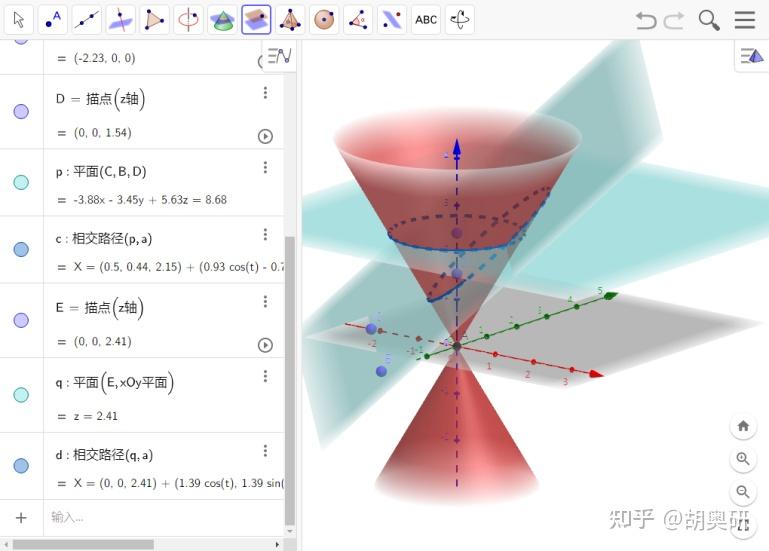Click the vertical scrollbar of algebra panel
Viewport: 769px width, 551px height.
[x=290, y=380]
